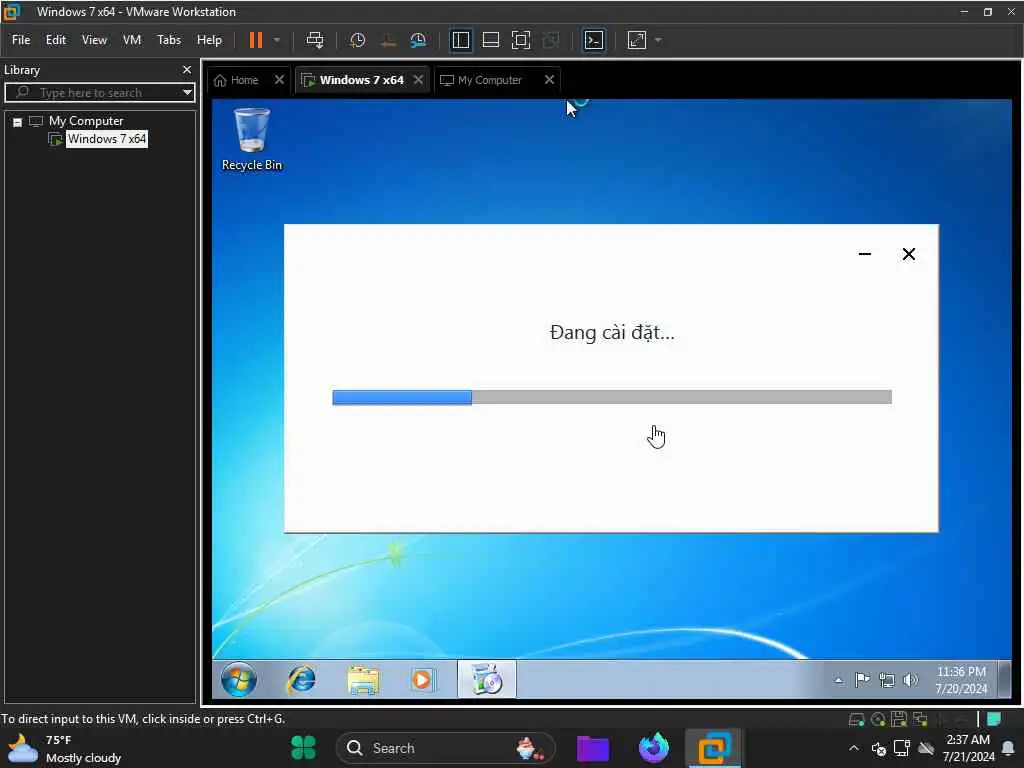
Task: Close the Library panel
Action: point(187,69)
